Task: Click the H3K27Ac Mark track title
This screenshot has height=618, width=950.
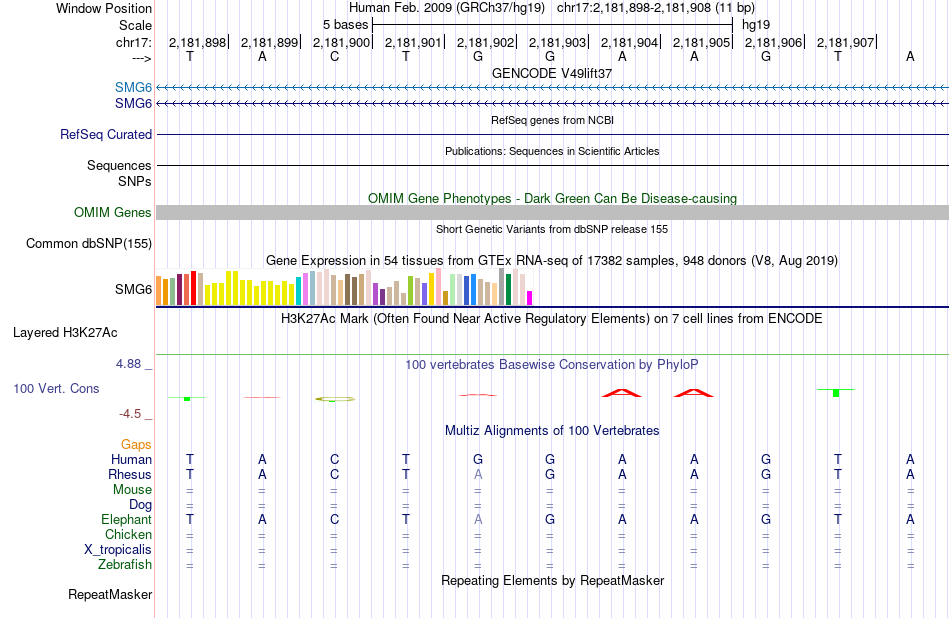Action: [552, 319]
